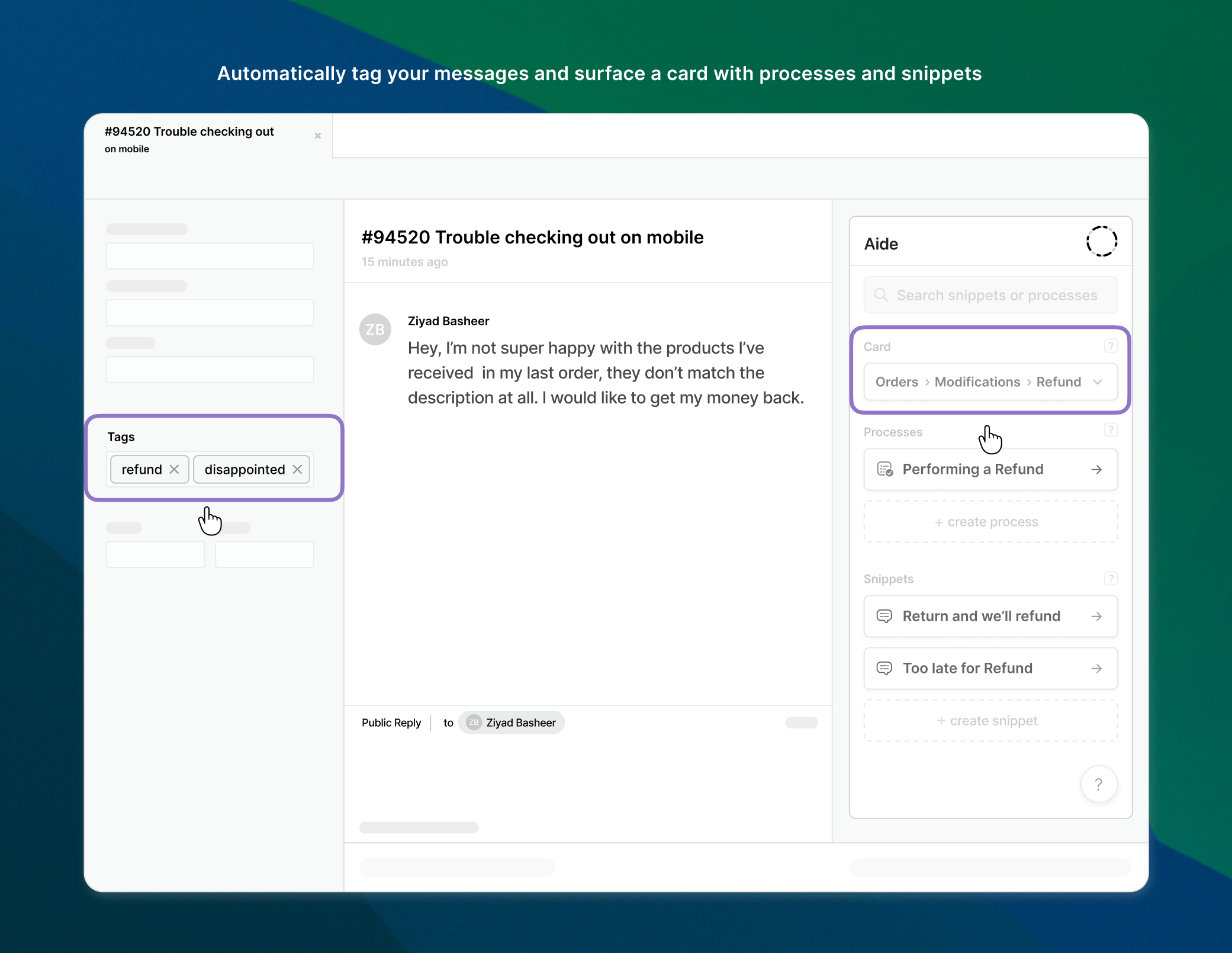Click the Processes section help icon
This screenshot has width=1232, height=953.
(x=1110, y=431)
